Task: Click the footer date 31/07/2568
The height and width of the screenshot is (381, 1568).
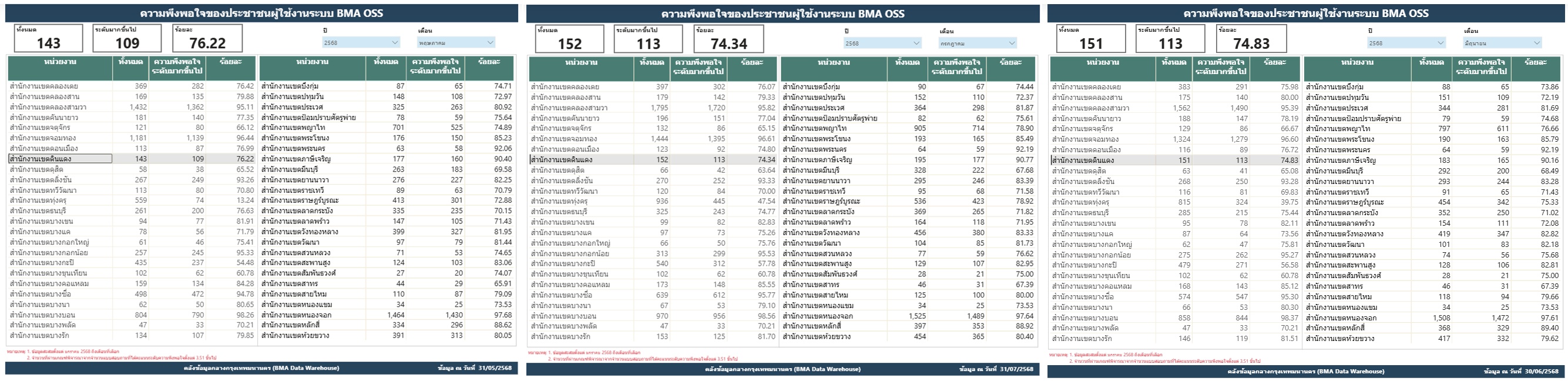Action: (x=1016, y=369)
